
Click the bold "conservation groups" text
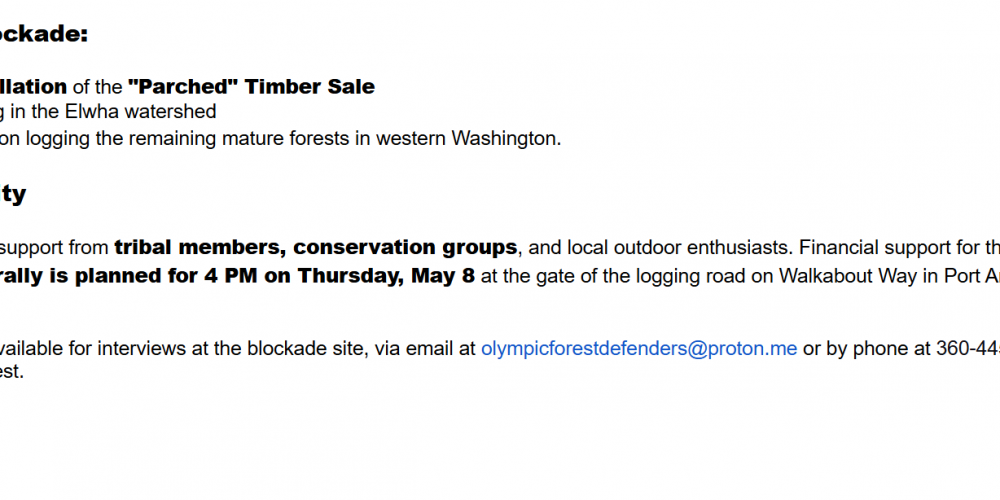(x=405, y=247)
